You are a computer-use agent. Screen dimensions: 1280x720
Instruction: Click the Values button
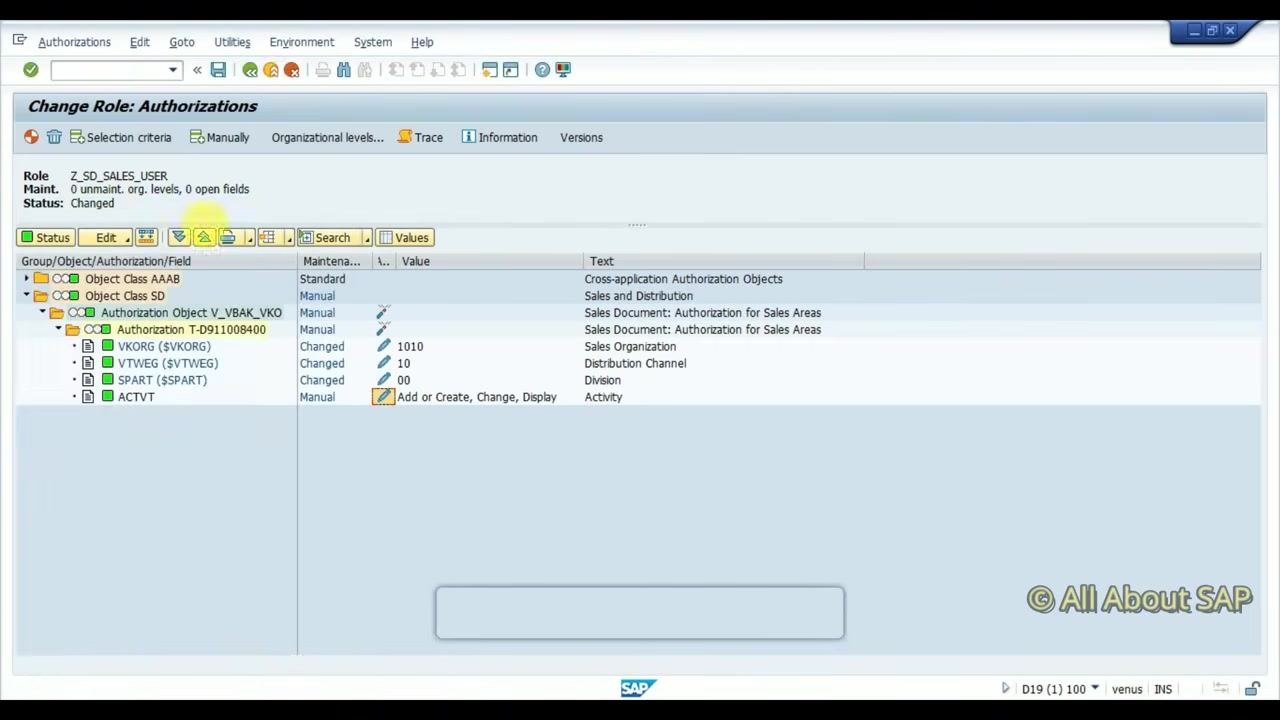pyautogui.click(x=404, y=237)
